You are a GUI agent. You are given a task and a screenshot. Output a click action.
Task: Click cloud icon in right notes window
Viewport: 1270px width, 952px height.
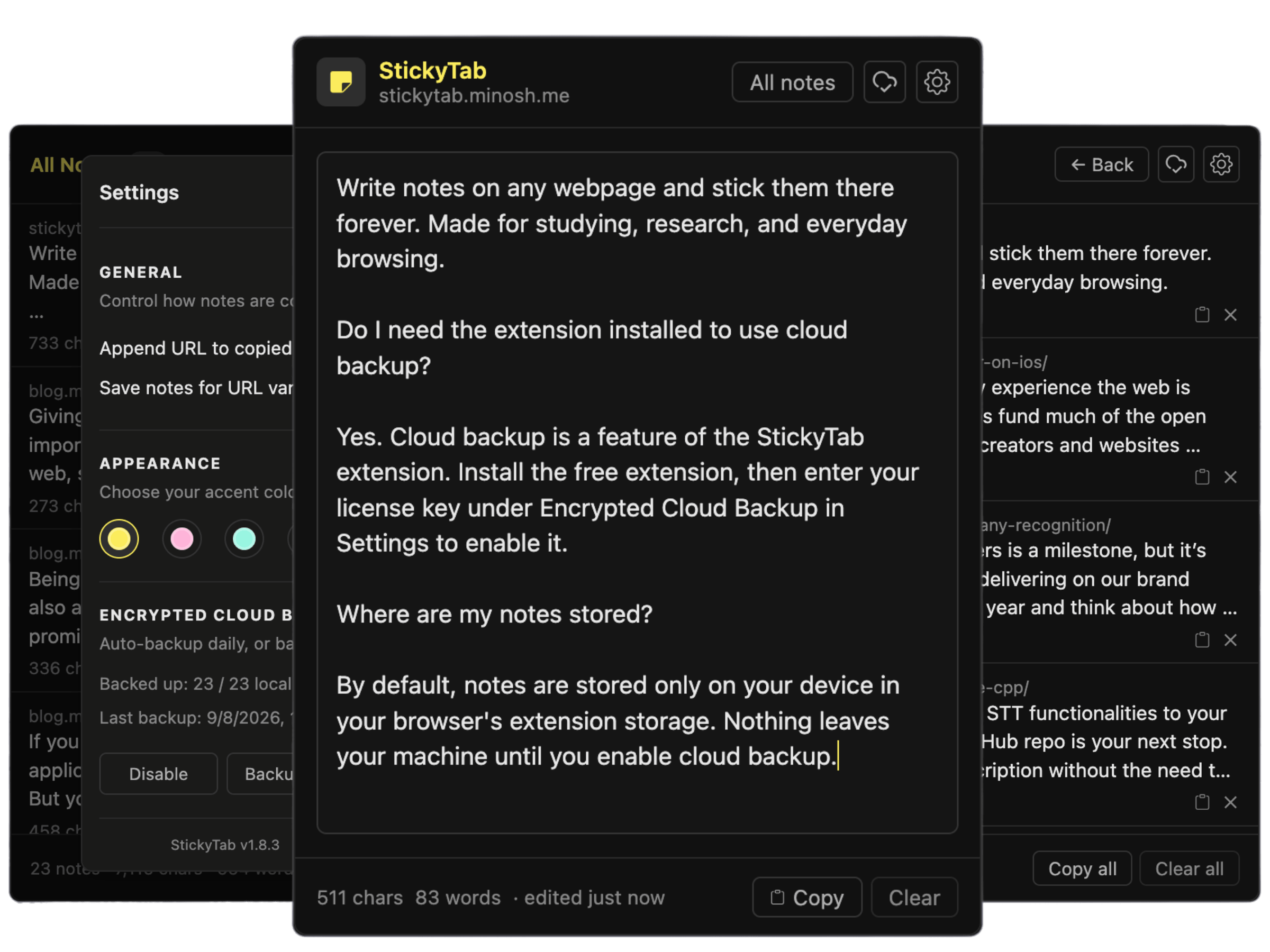coord(1176,164)
